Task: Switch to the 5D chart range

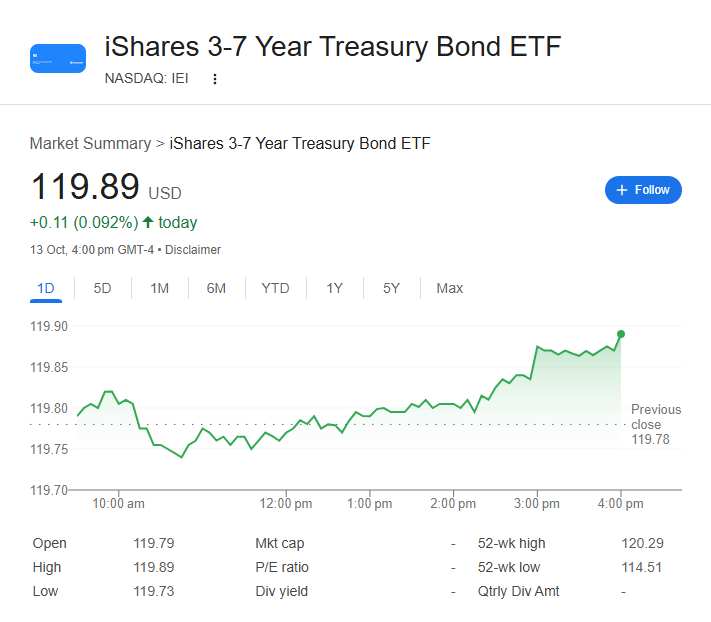Action: coord(102,288)
